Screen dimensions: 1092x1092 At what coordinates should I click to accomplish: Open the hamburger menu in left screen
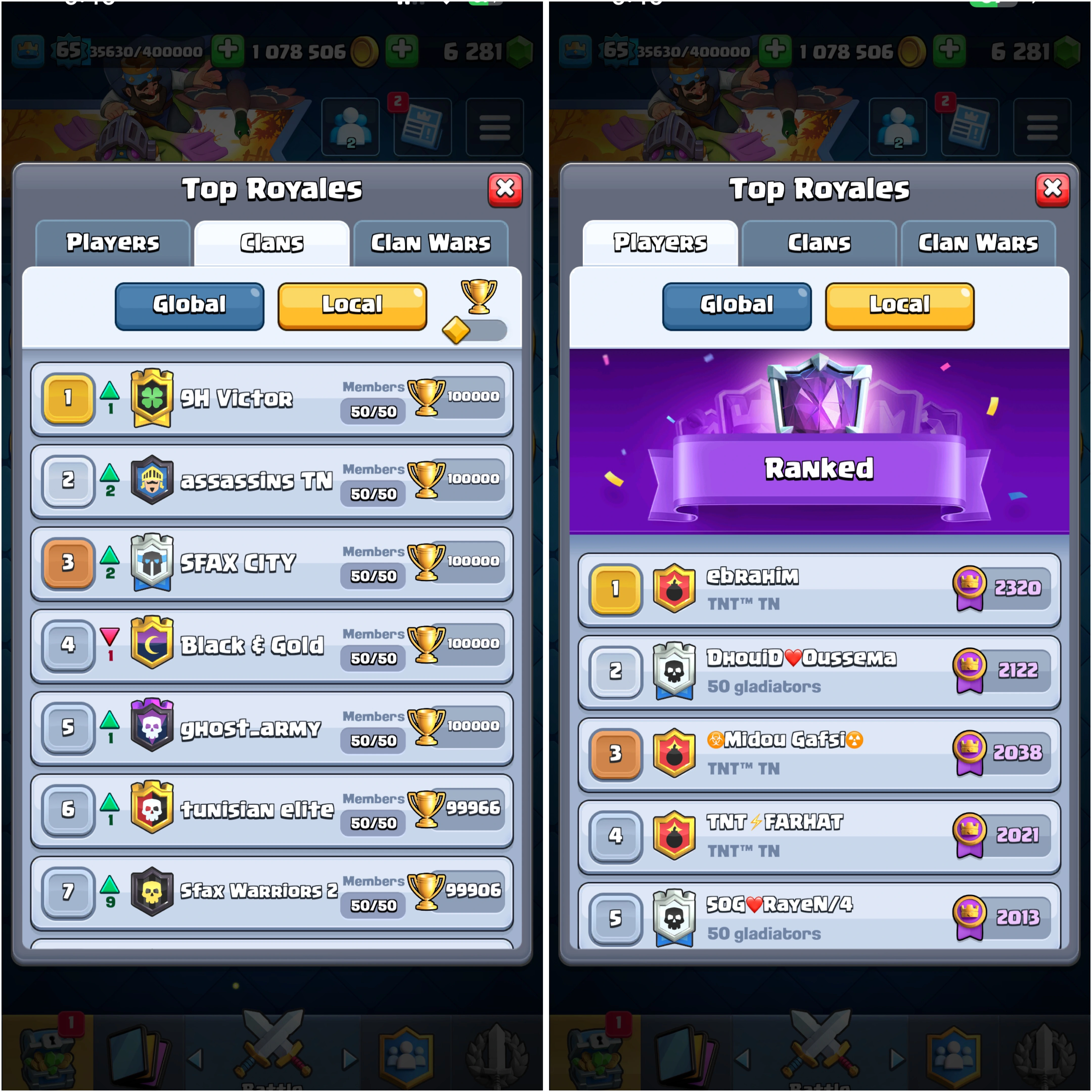click(495, 127)
